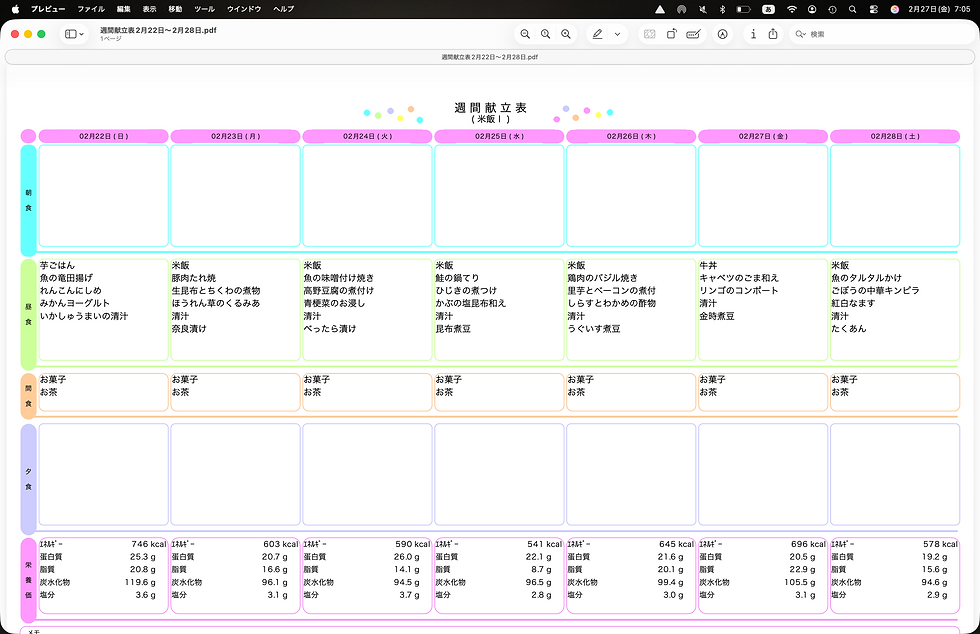Toggle the sidebar visibility button
Screen dimensions: 980x634
point(70,33)
